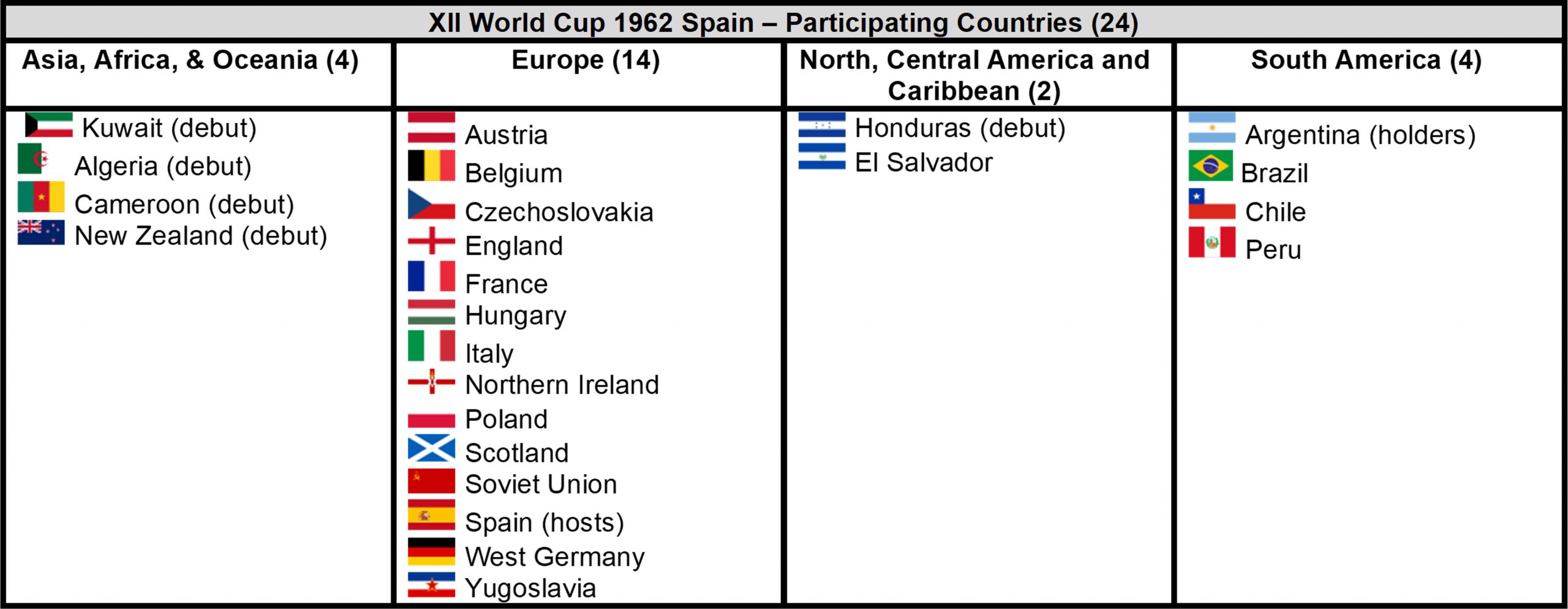Click the Soviet Union red flag
Image resolution: width=1568 pixels, height=609 pixels.
431,481
